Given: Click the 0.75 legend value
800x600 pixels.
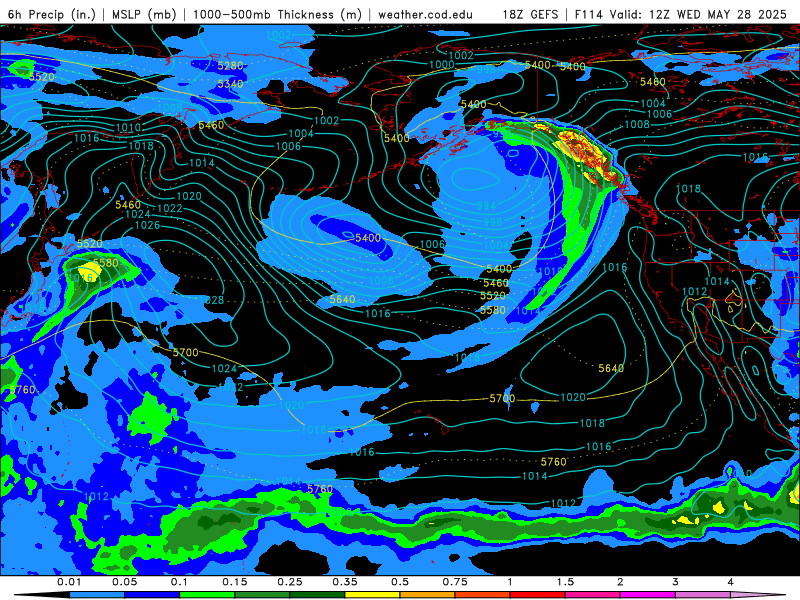Looking at the screenshot, I should click(455, 582).
